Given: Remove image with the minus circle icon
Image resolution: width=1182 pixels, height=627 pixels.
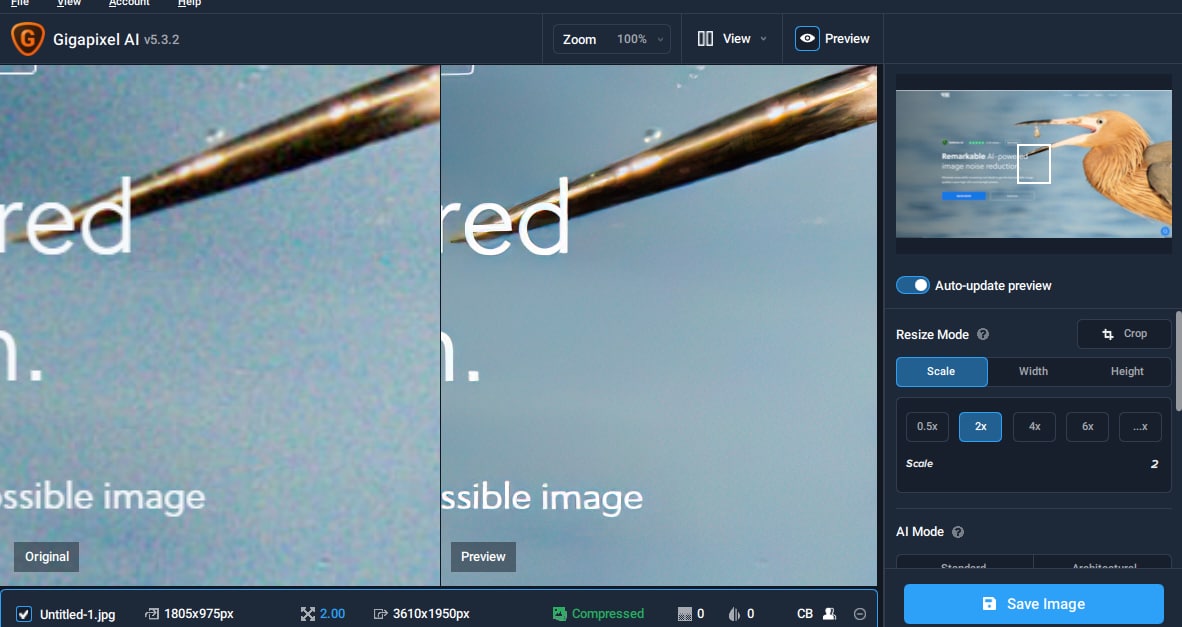Looking at the screenshot, I should (x=859, y=614).
